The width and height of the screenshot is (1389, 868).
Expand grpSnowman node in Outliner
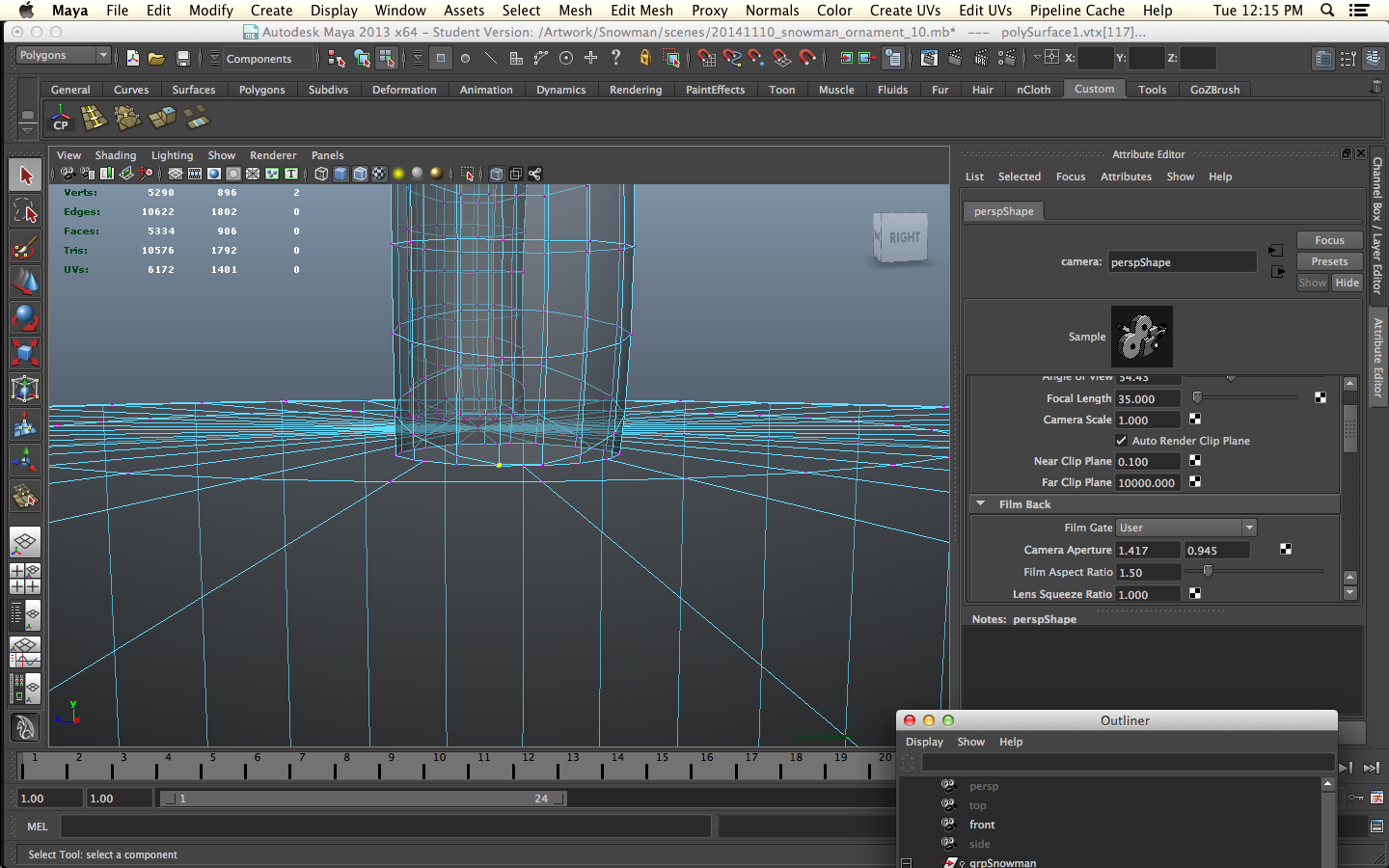click(x=906, y=862)
